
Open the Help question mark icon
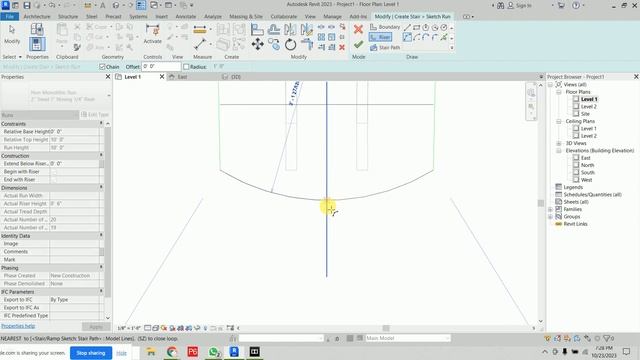point(576,5)
